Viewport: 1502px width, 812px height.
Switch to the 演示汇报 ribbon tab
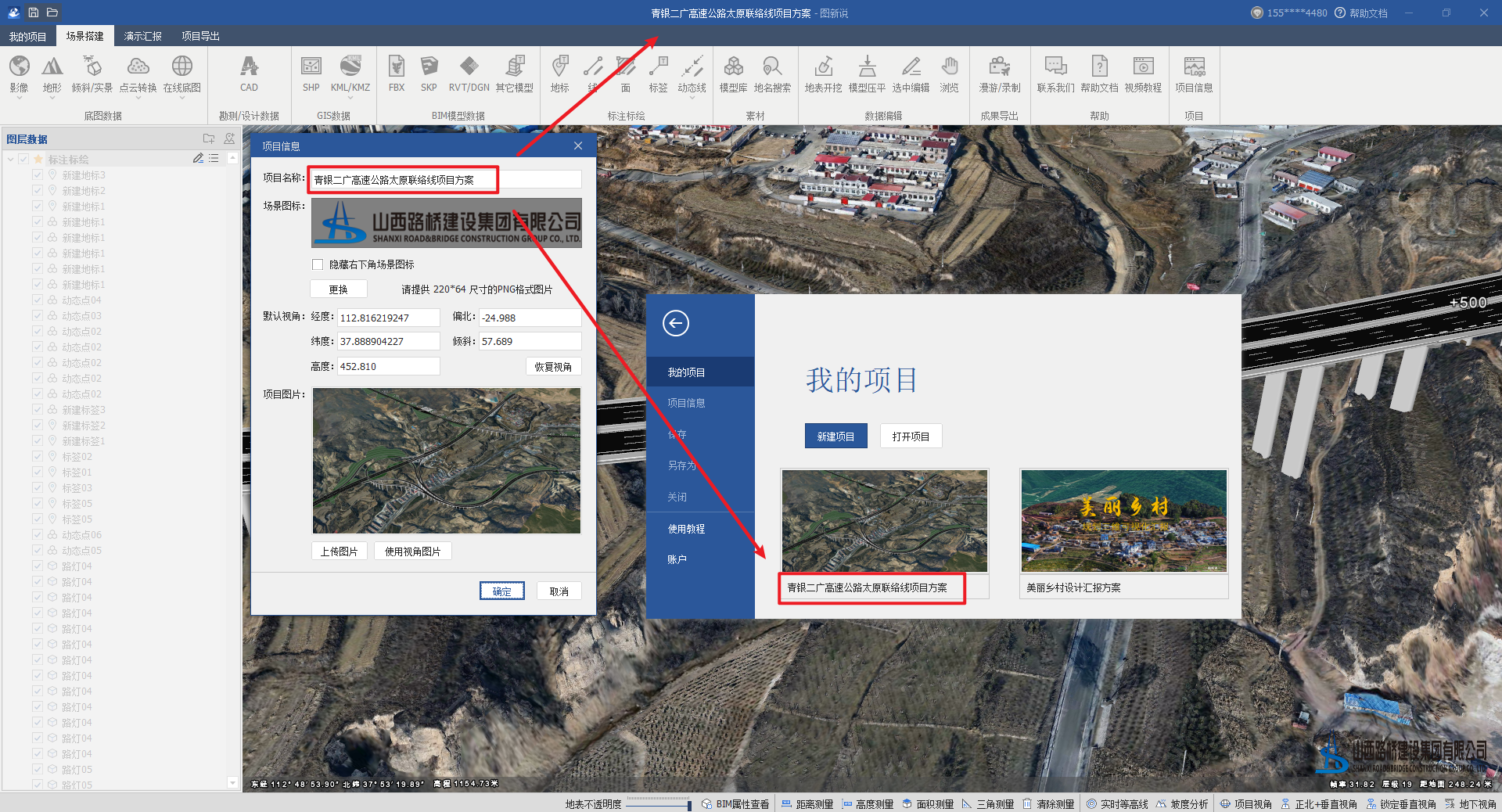pyautogui.click(x=142, y=36)
